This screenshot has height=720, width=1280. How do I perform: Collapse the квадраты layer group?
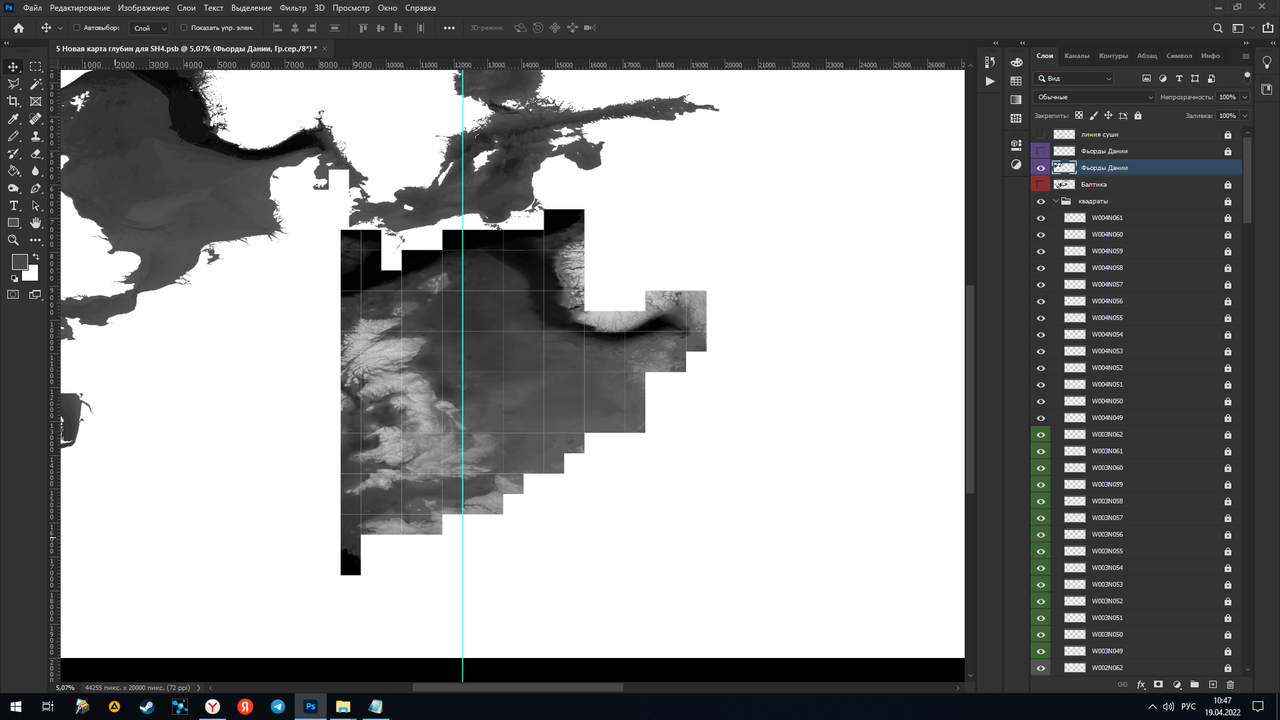[x=1055, y=201]
